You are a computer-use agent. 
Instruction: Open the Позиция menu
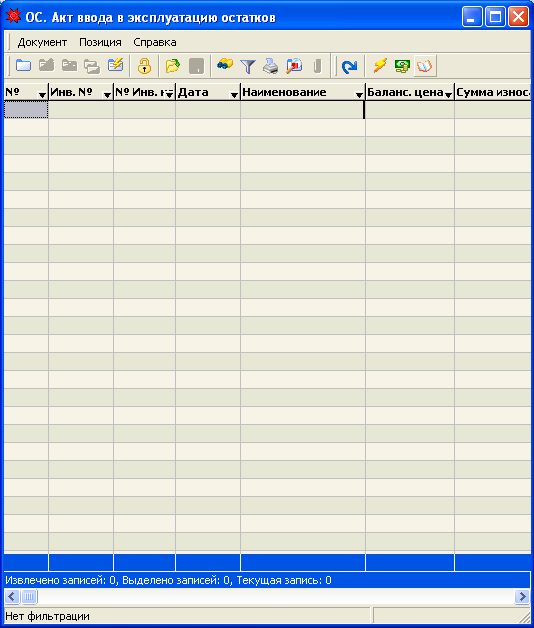coord(100,42)
